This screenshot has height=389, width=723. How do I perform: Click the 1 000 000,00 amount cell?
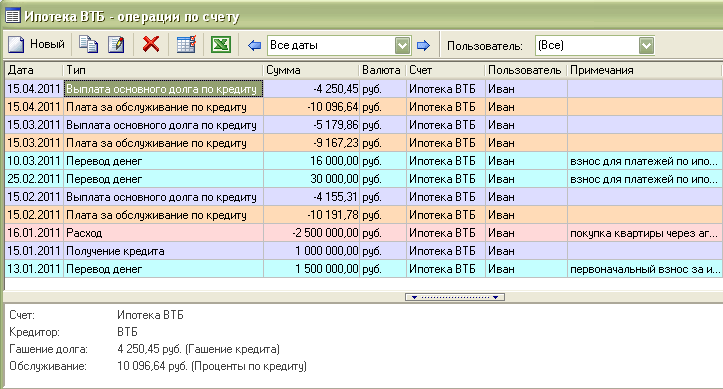(312, 251)
